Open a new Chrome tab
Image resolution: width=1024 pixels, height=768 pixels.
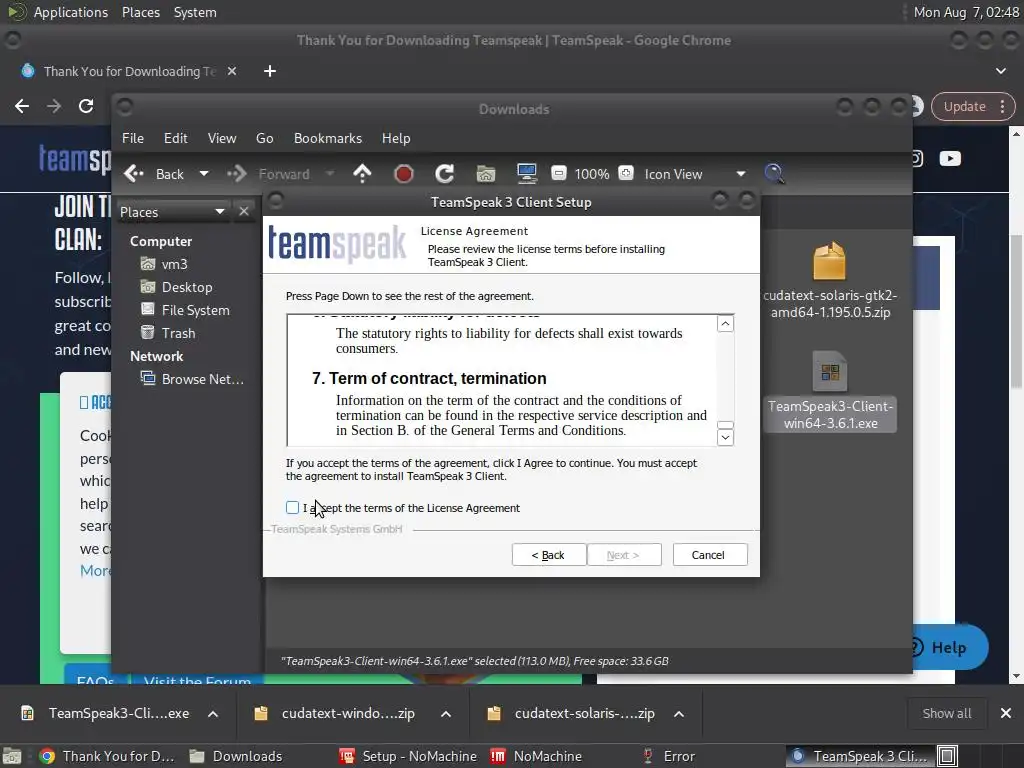pyautogui.click(x=270, y=71)
